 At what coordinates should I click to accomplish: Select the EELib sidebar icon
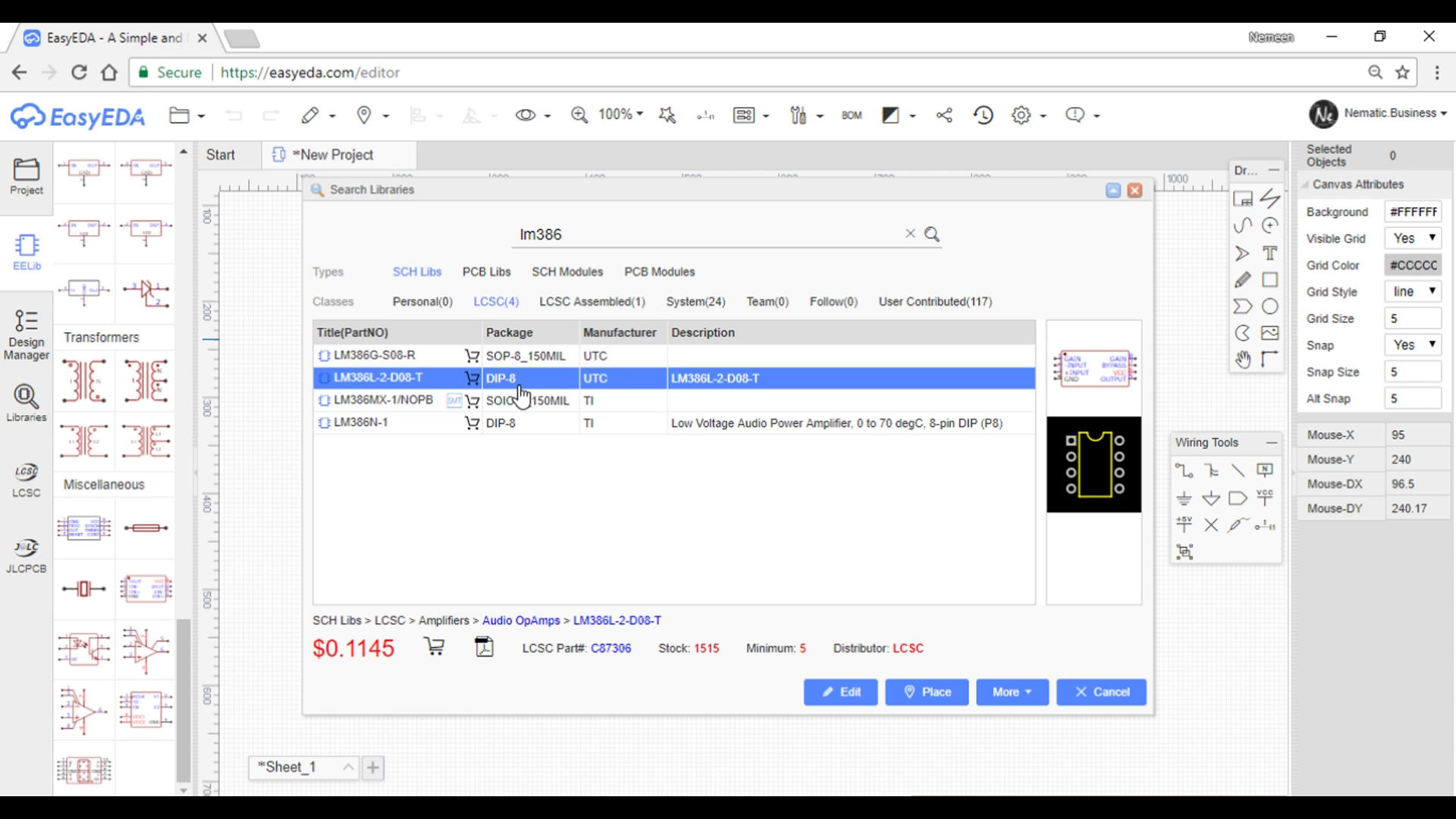coord(27,252)
